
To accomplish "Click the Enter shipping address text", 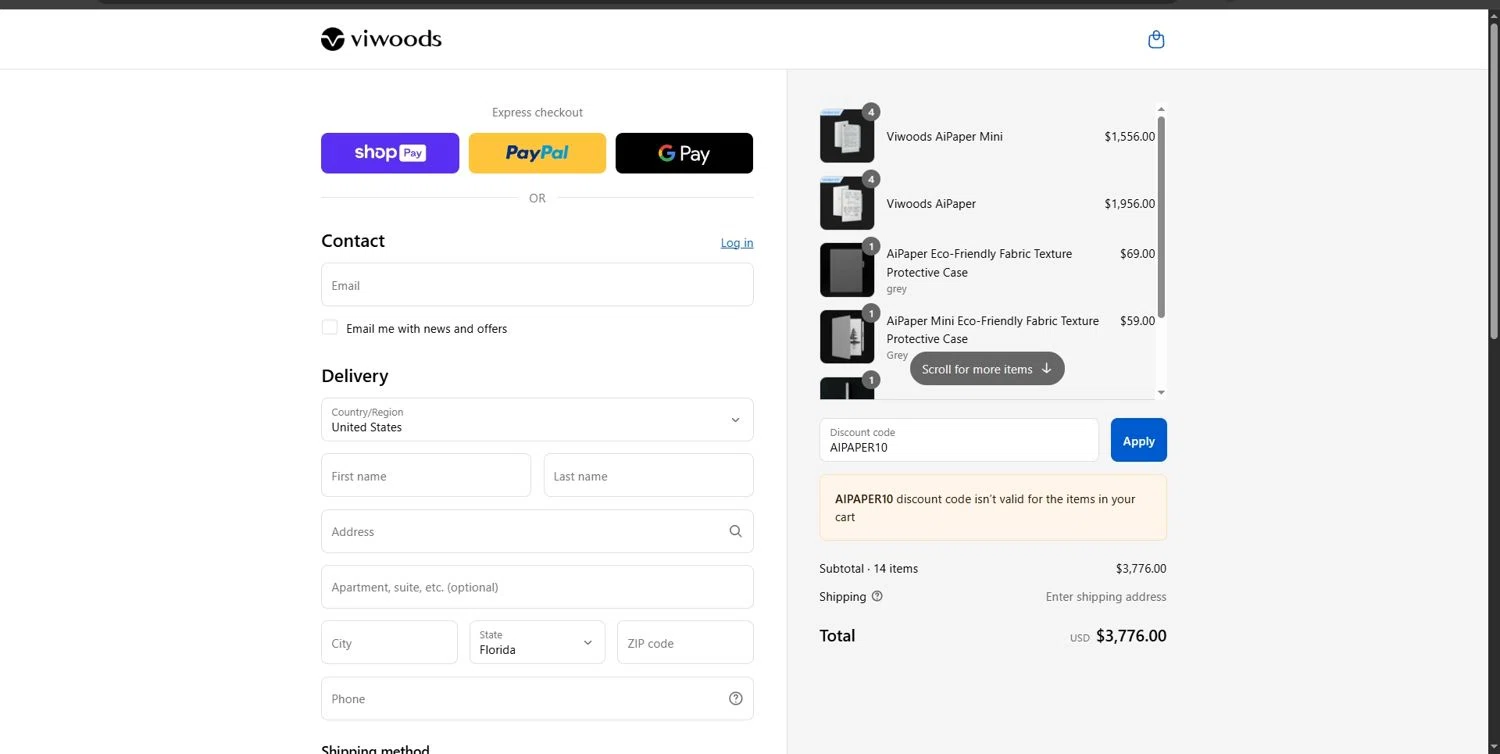I will pyautogui.click(x=1106, y=596).
